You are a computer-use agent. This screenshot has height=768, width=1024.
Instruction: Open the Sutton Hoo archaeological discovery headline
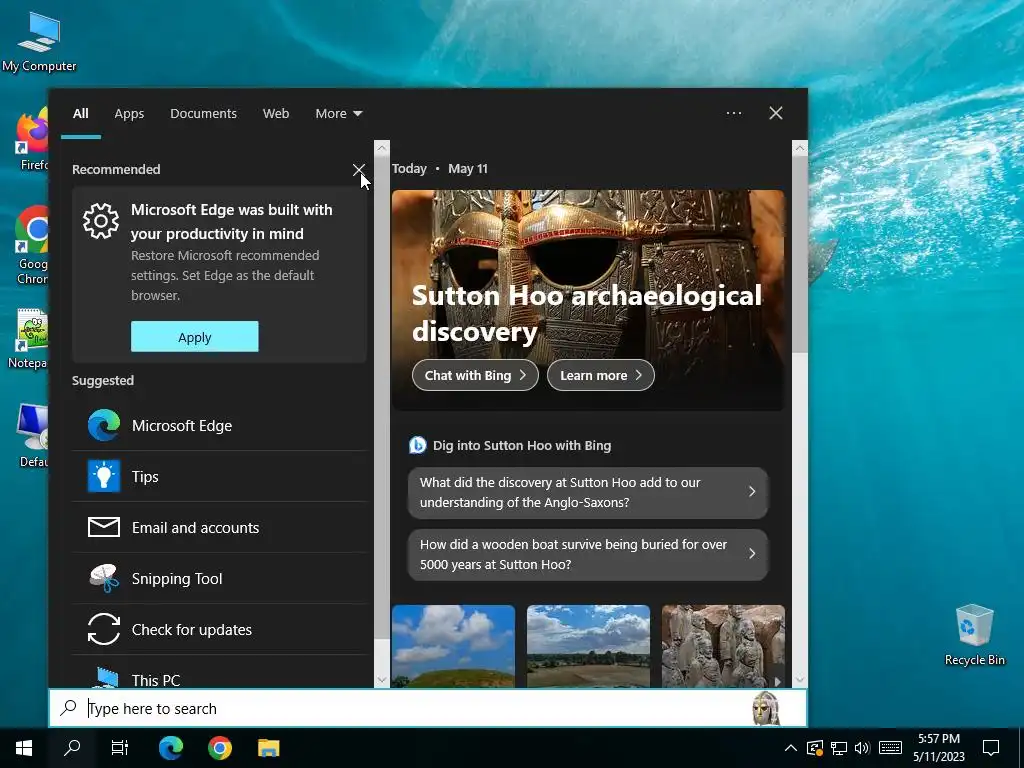coord(586,313)
